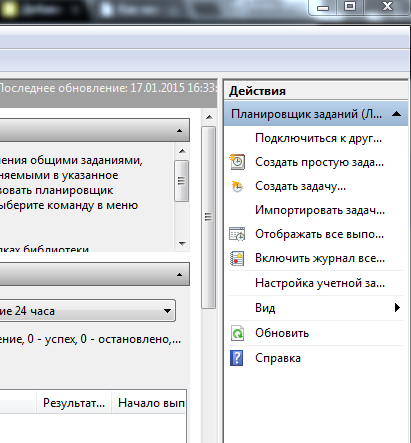Click the Результат column header
This screenshot has width=411, height=443.
pos(74,403)
